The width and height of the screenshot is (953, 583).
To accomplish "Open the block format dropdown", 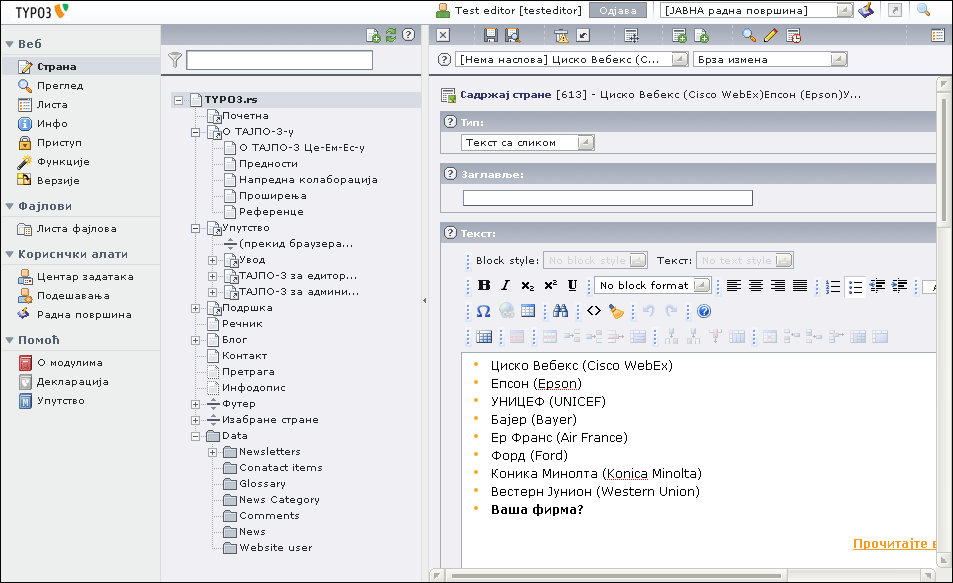I will 653,286.
